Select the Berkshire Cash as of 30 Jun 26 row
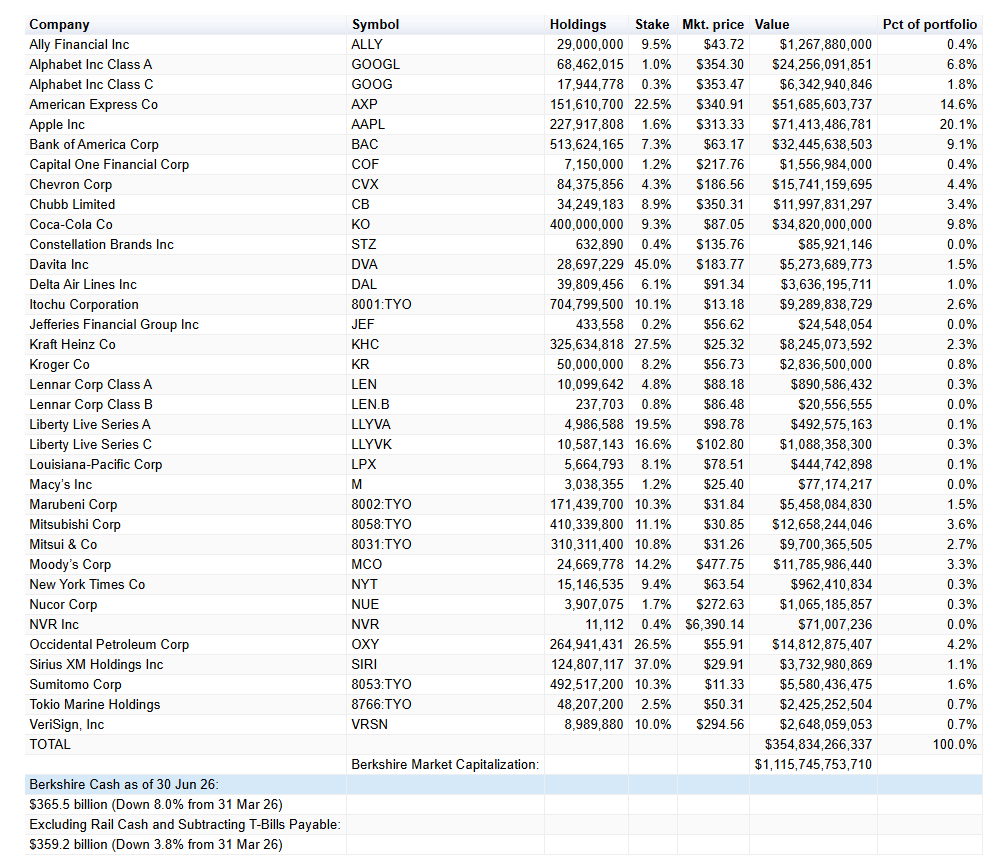This screenshot has height=867, width=1004. coord(503,784)
